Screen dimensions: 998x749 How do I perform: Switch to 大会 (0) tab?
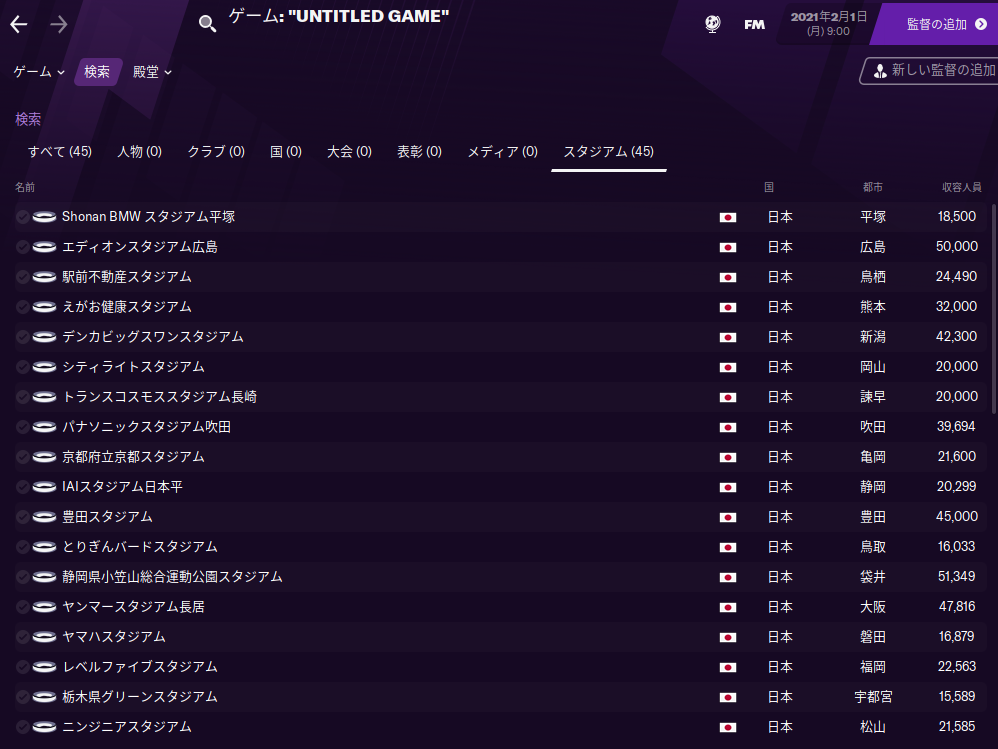[x=349, y=151]
